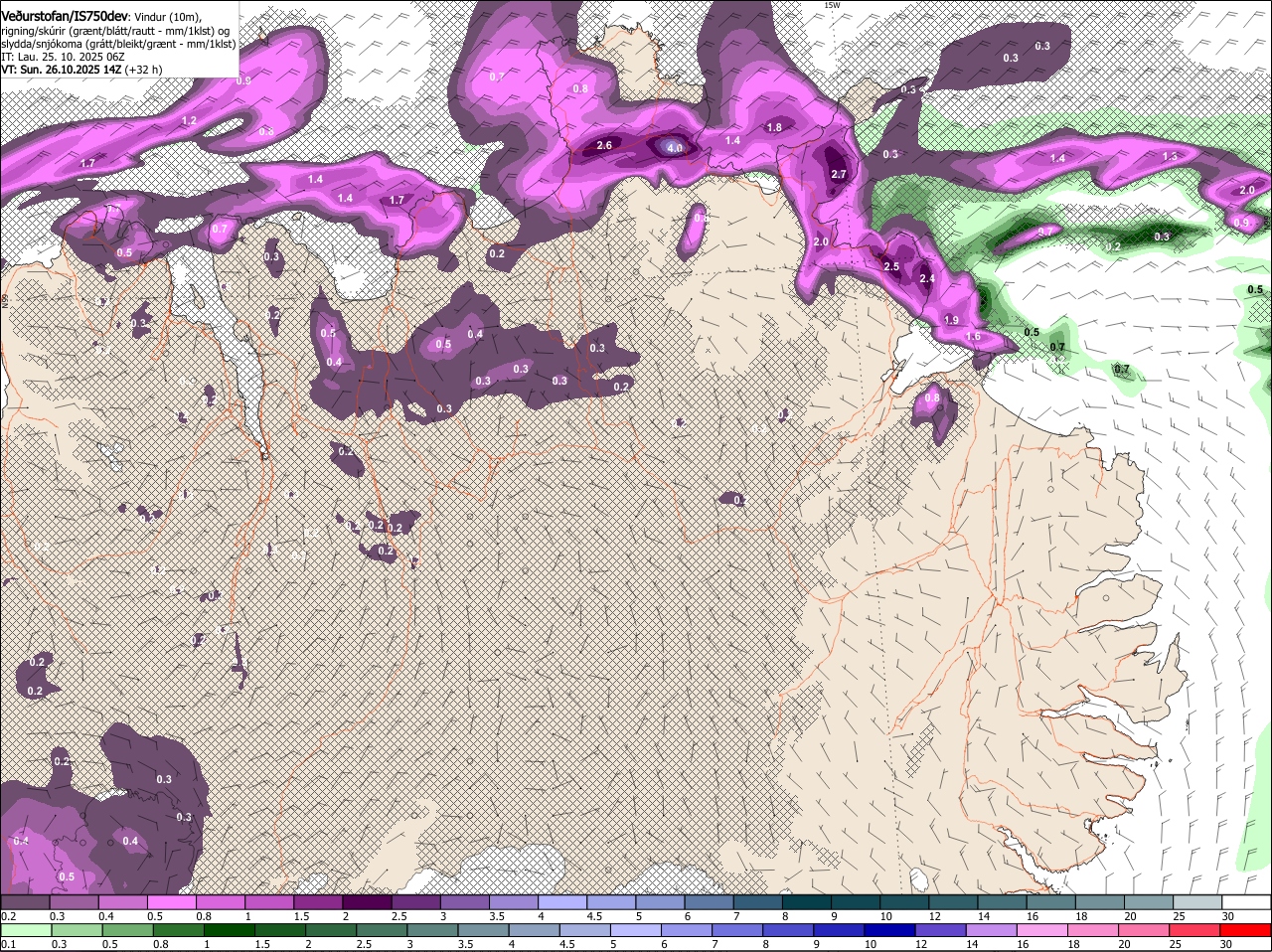
Task: Select top legend swatch between 16 and 18
Action: point(1050,902)
